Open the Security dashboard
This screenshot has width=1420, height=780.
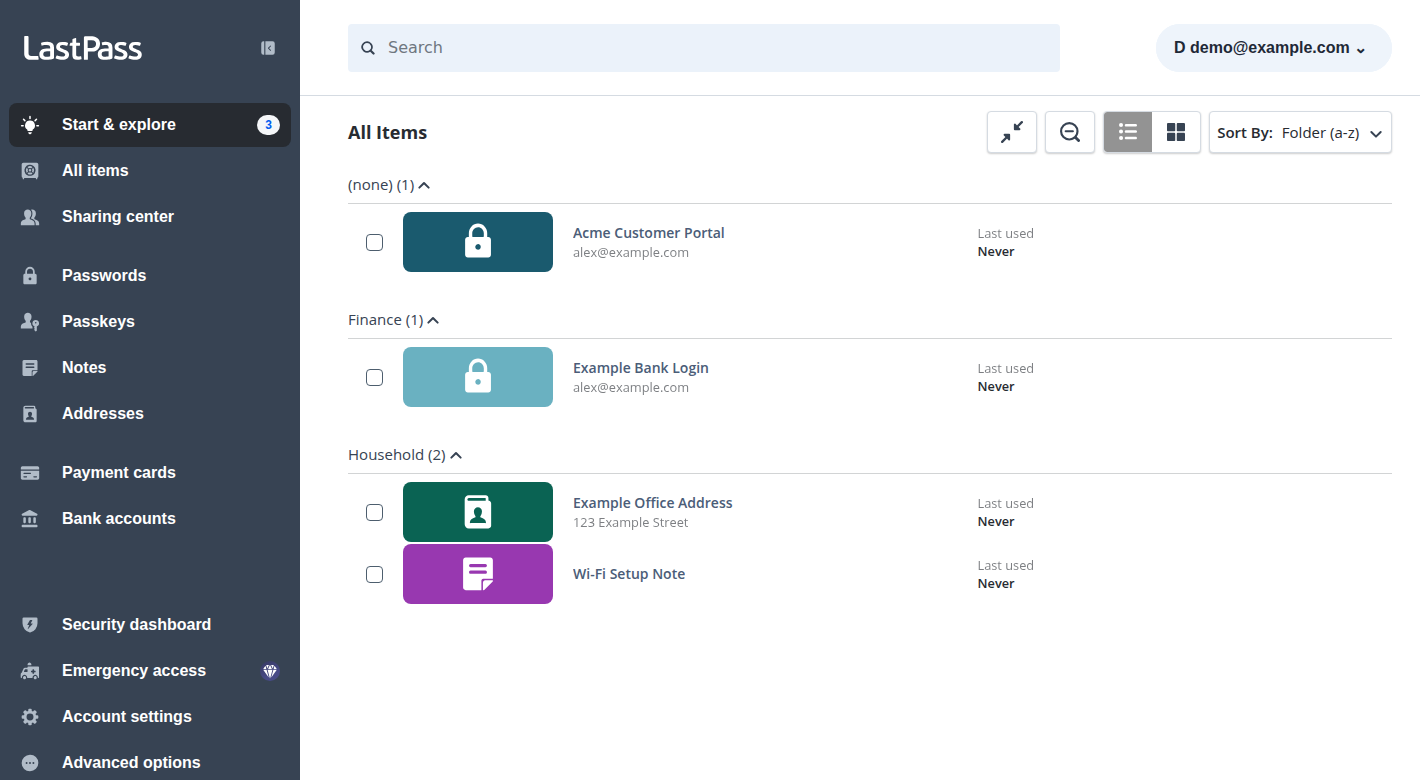(150, 625)
